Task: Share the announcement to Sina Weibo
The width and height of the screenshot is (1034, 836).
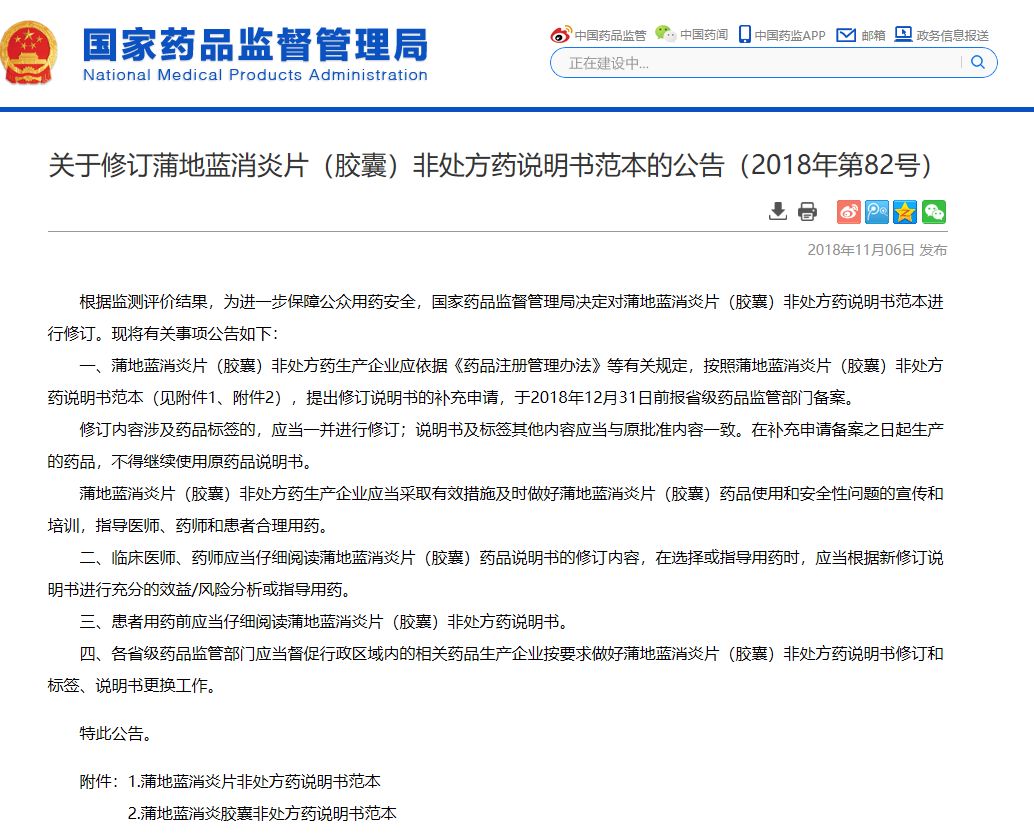Action: 848,211
